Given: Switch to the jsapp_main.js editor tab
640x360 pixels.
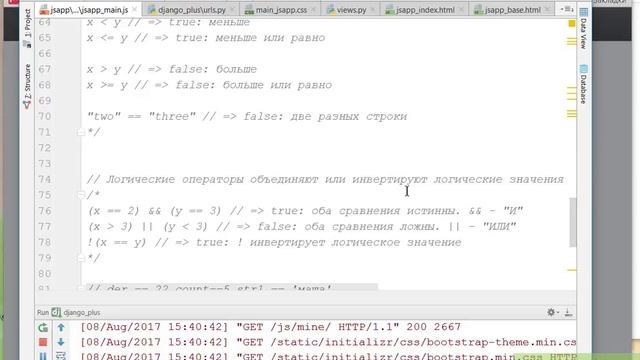Looking at the screenshot, I should tap(89, 10).
